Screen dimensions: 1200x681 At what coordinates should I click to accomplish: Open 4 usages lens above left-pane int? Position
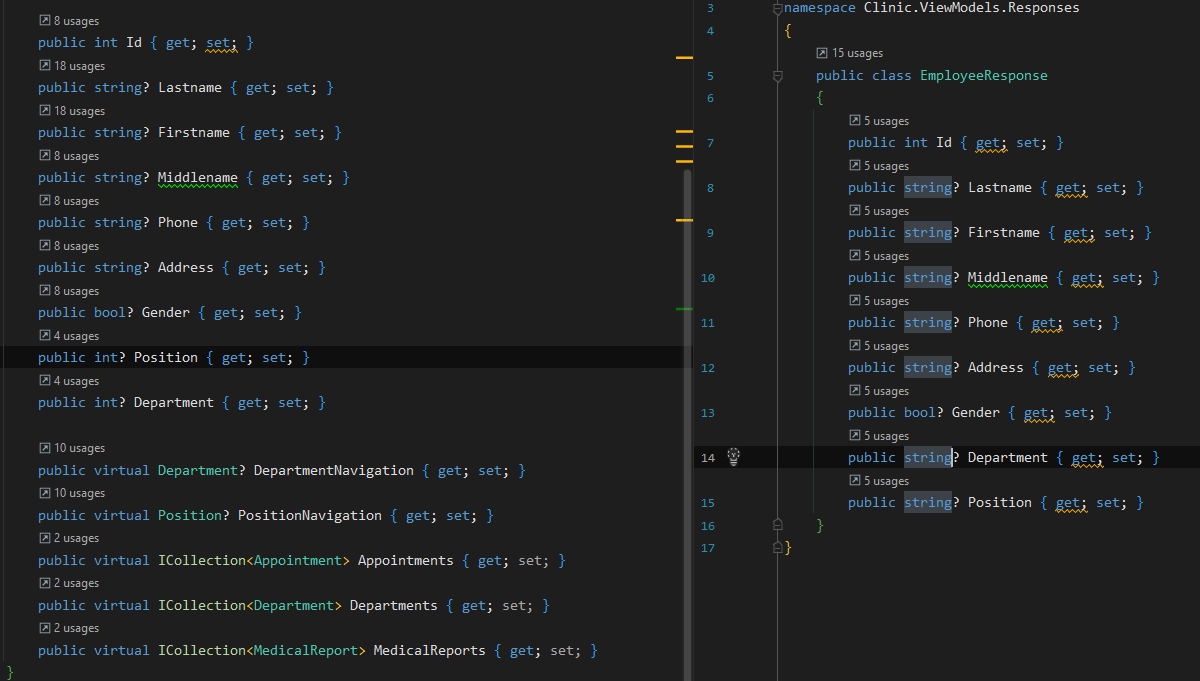pos(69,336)
